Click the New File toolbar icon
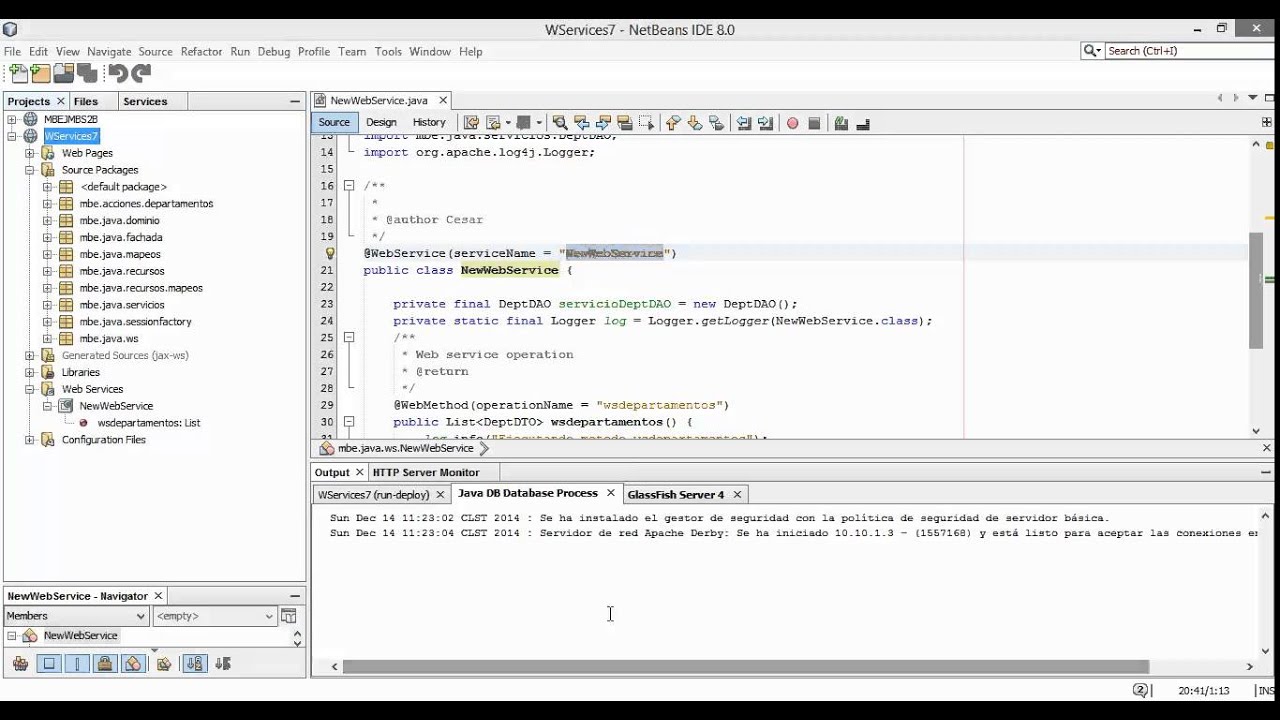The height and width of the screenshot is (720, 1280). coord(18,73)
